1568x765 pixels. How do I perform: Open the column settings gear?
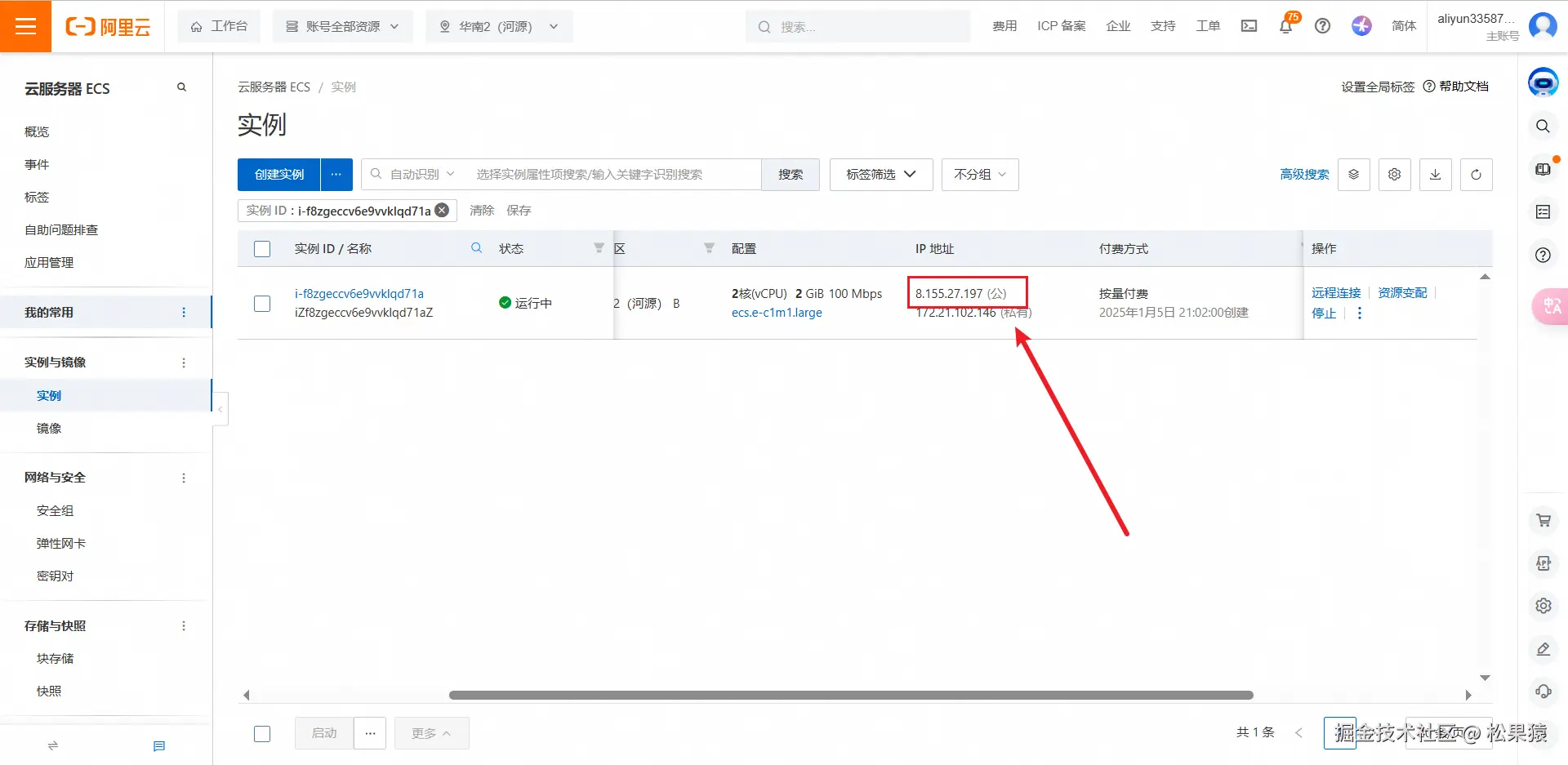point(1395,175)
